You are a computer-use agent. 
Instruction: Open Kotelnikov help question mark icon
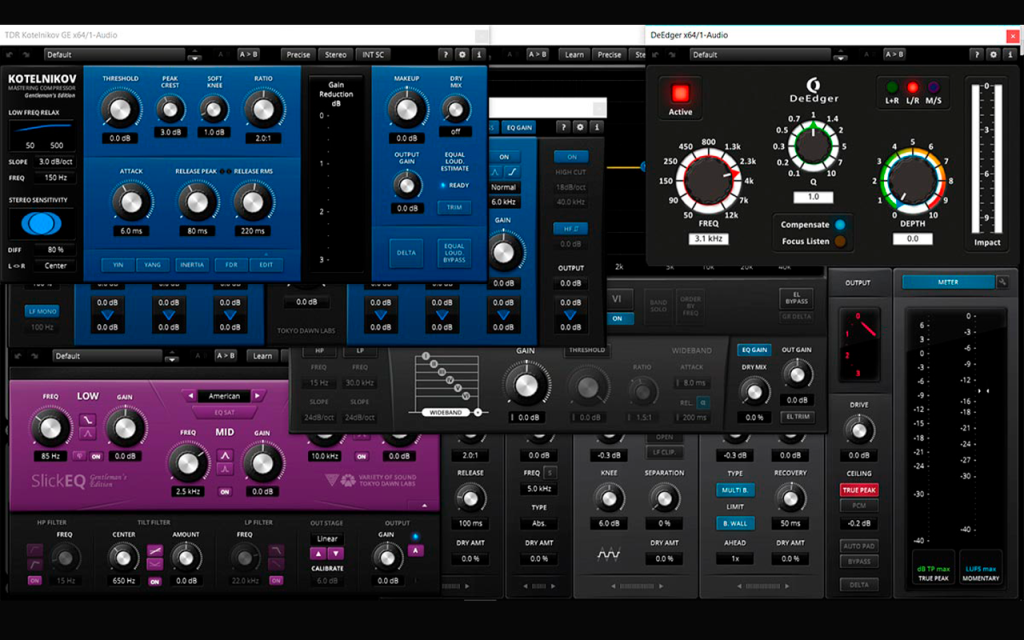click(x=445, y=55)
